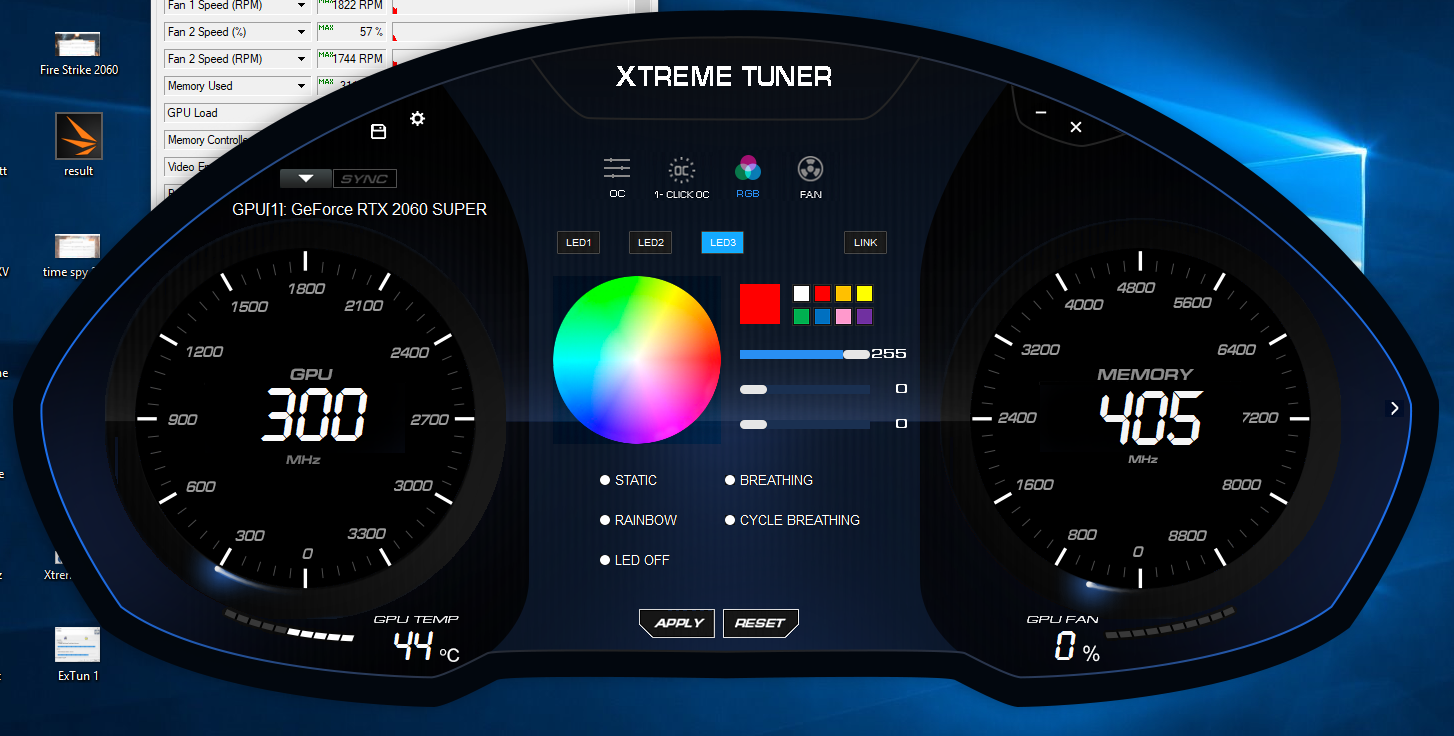The width and height of the screenshot is (1454, 736).
Task: Click the GPU FAN 0 % reading
Action: pos(1077,648)
